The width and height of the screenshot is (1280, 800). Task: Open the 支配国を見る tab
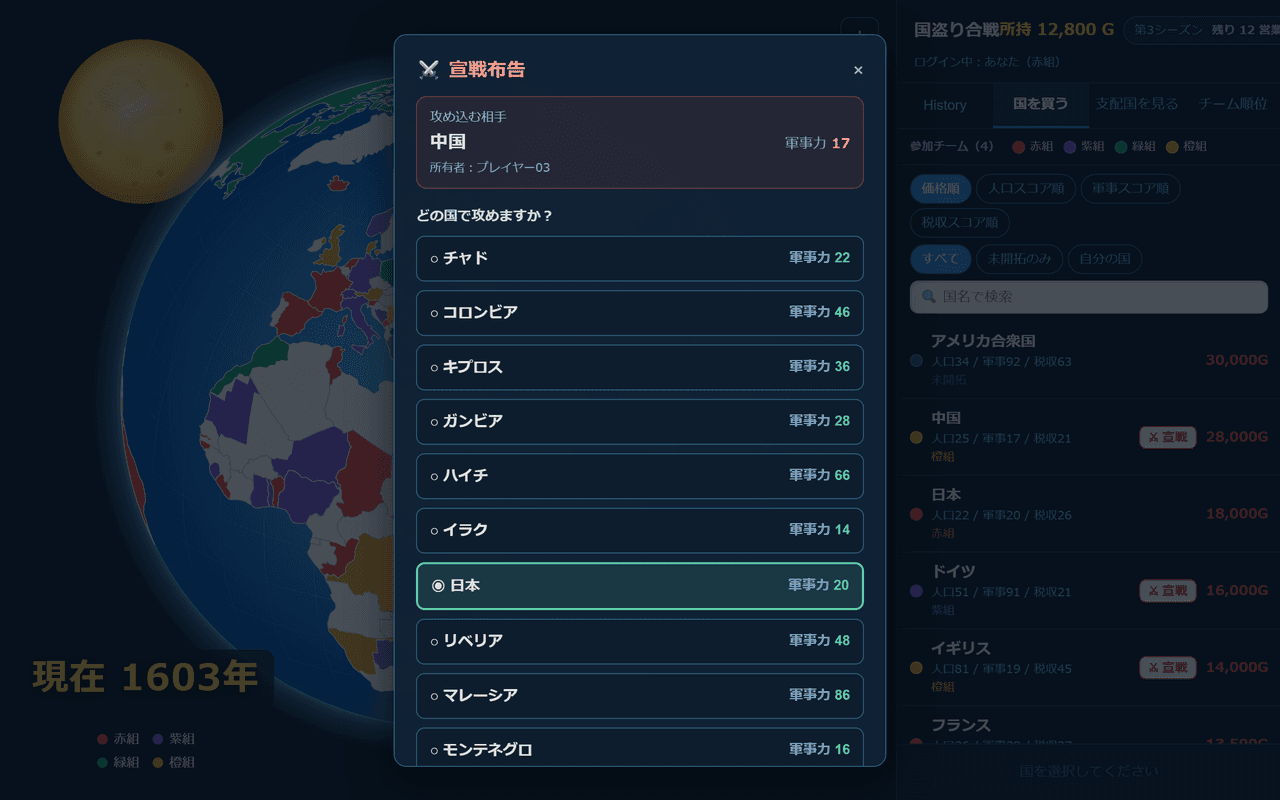point(1137,104)
